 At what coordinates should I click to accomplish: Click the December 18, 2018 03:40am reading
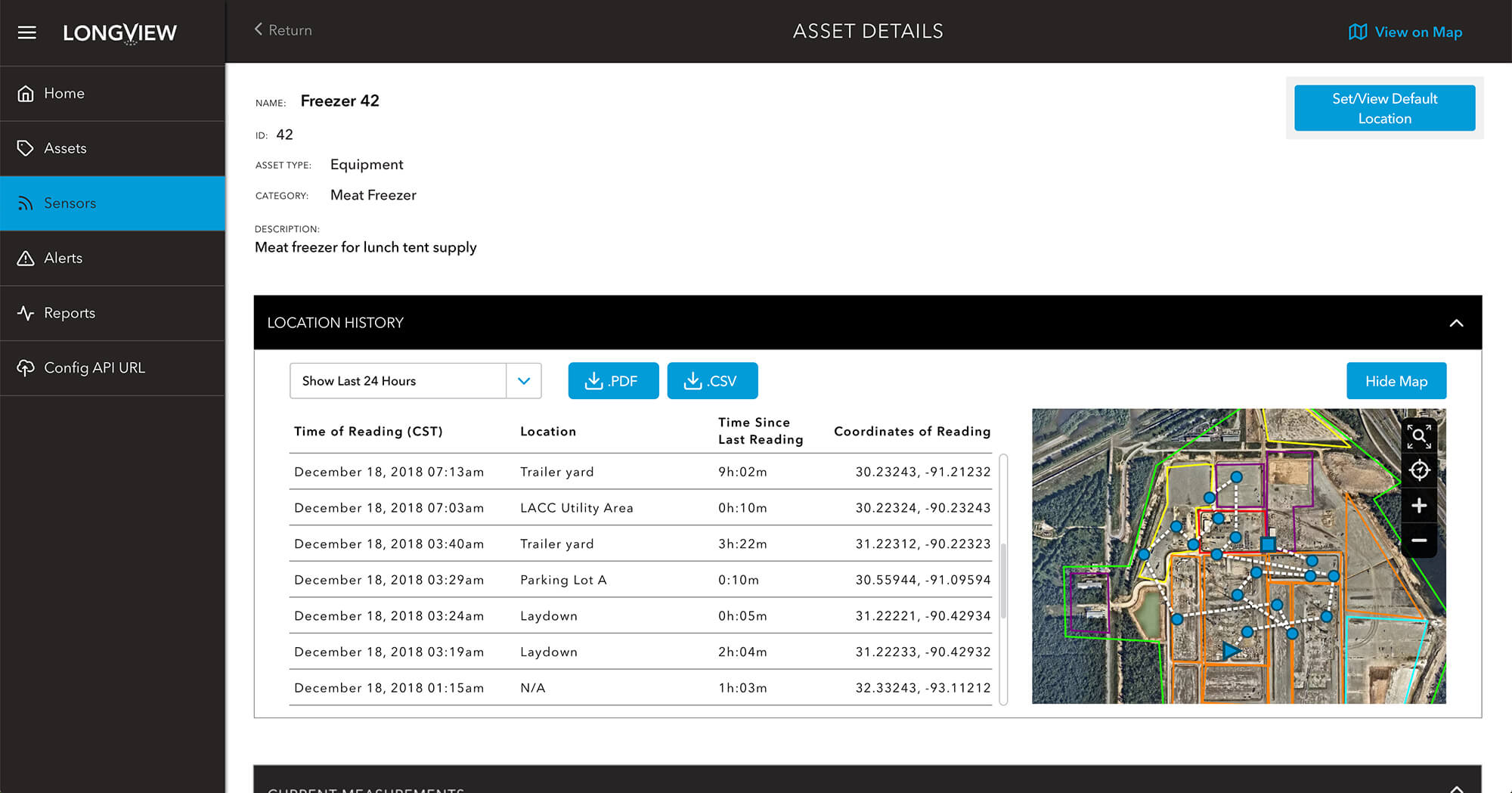click(x=389, y=544)
